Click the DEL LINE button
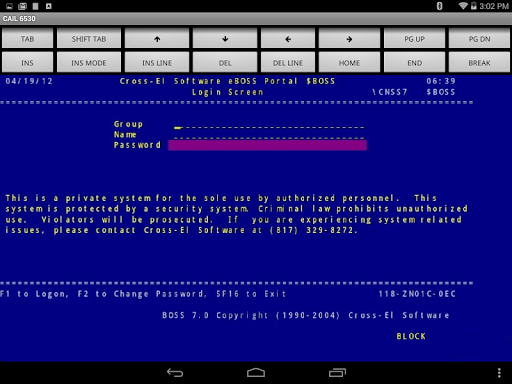This screenshot has height=384, width=512. click(x=288, y=63)
